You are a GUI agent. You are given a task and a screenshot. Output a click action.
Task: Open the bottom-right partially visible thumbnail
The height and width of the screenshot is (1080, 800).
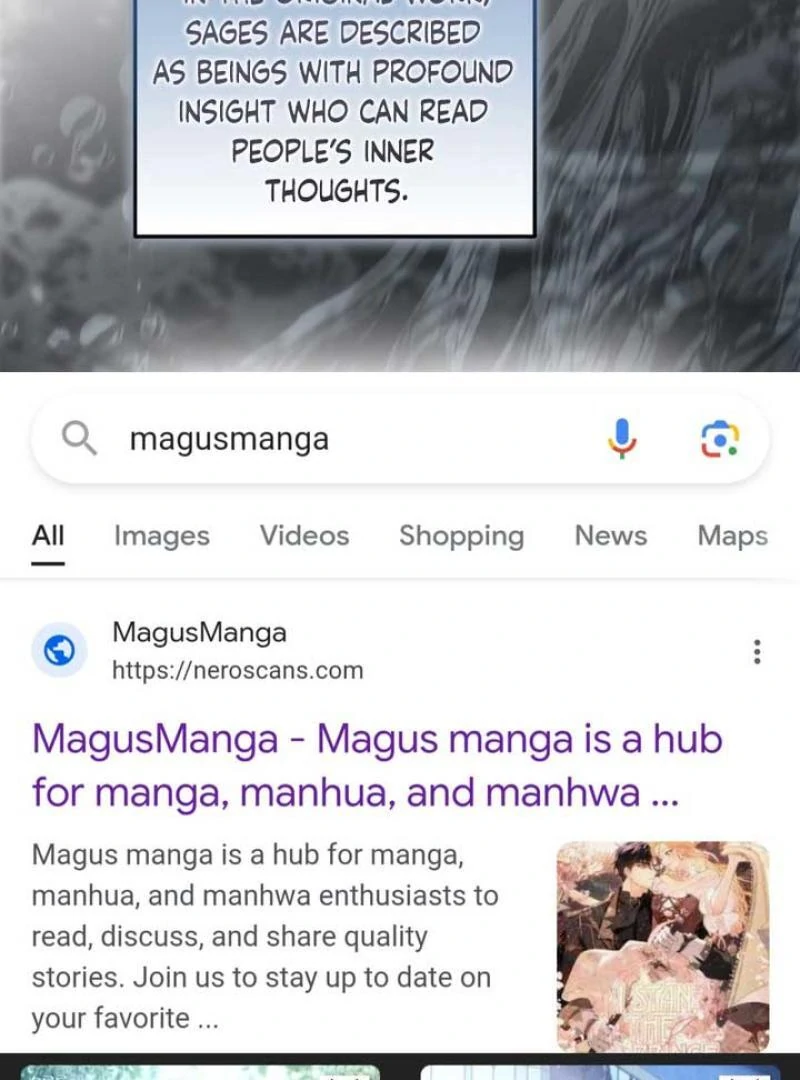click(x=600, y=1072)
